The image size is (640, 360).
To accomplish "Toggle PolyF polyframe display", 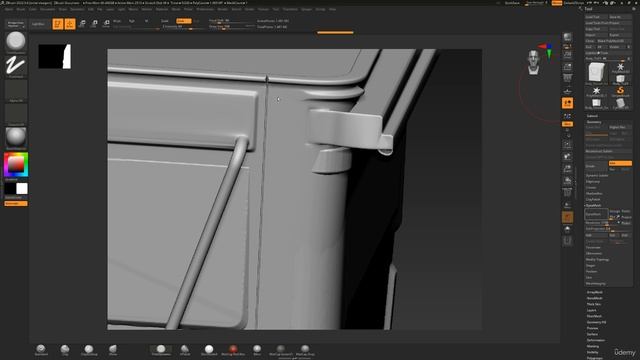I will 567,193.
